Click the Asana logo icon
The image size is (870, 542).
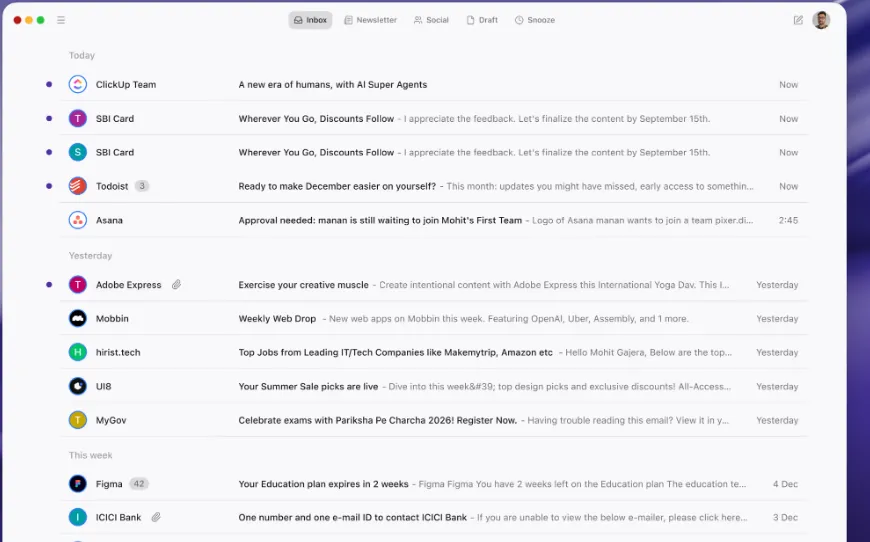click(78, 220)
